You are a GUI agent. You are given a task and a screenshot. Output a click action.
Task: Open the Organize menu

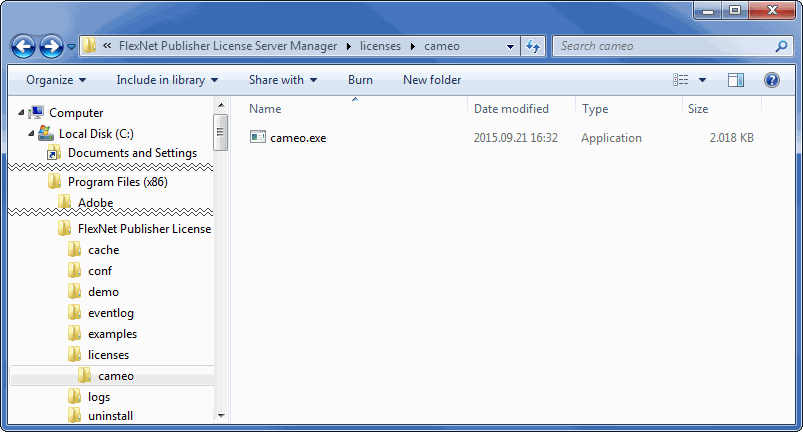click(56, 80)
